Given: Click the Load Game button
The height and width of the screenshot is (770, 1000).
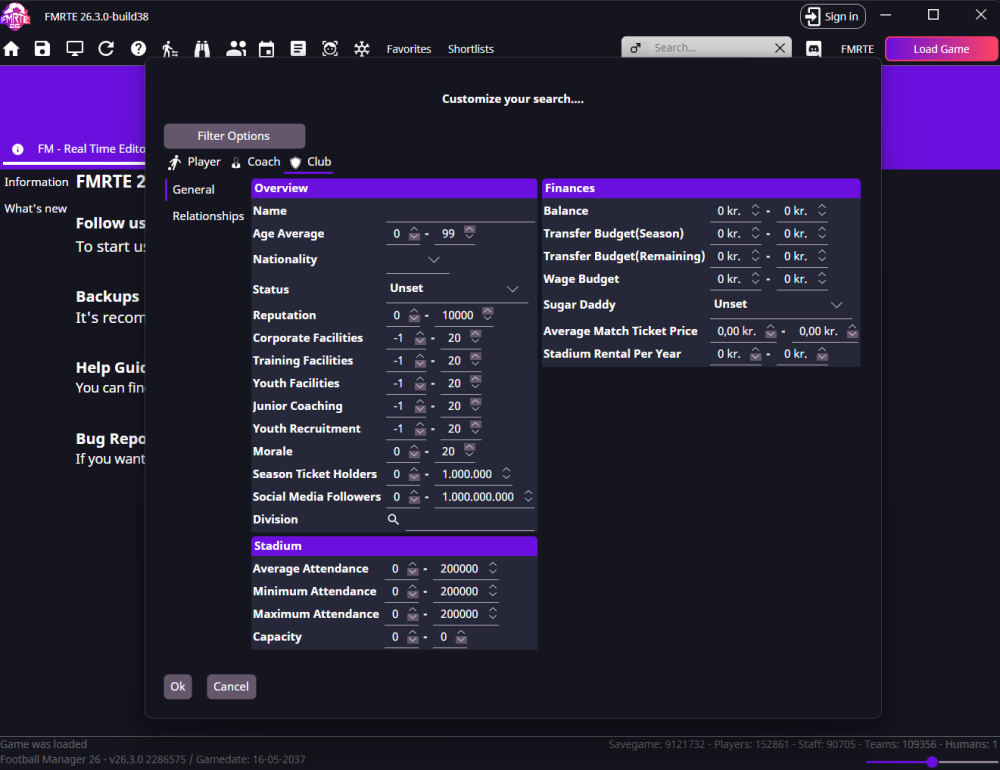Looking at the screenshot, I should 941,49.
